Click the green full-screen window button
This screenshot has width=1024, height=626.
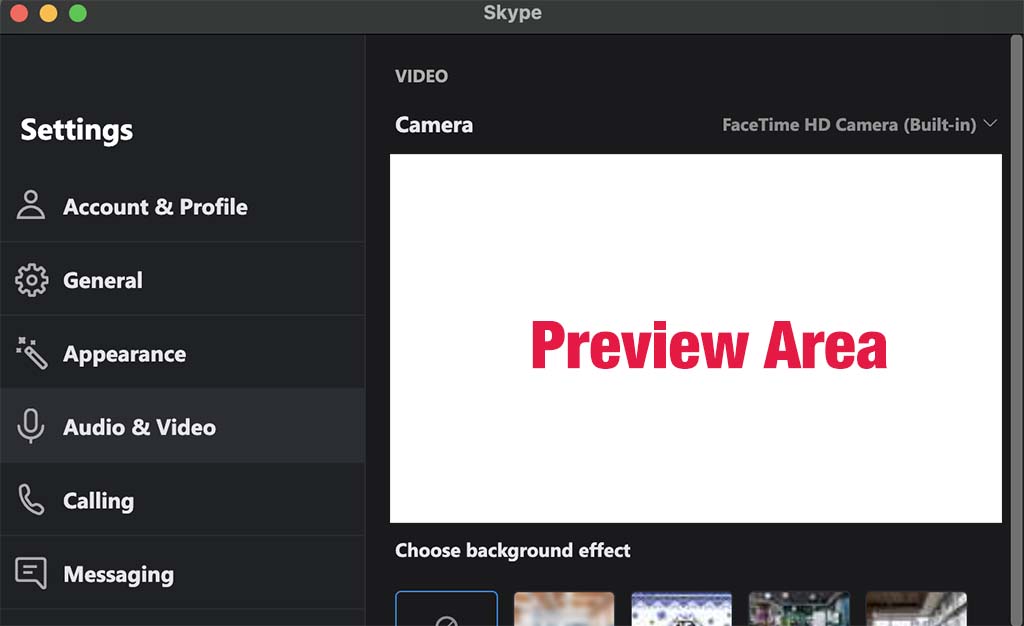click(x=78, y=13)
